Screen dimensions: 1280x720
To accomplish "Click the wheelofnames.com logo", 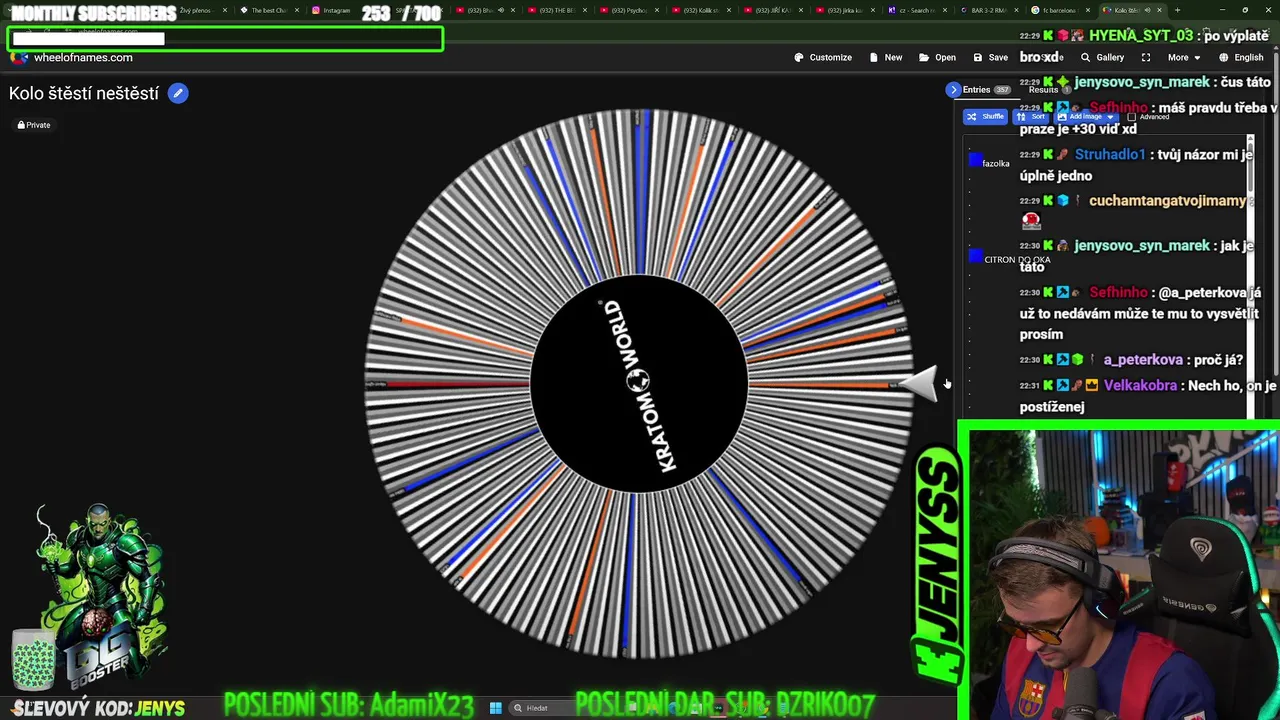I will point(72,58).
